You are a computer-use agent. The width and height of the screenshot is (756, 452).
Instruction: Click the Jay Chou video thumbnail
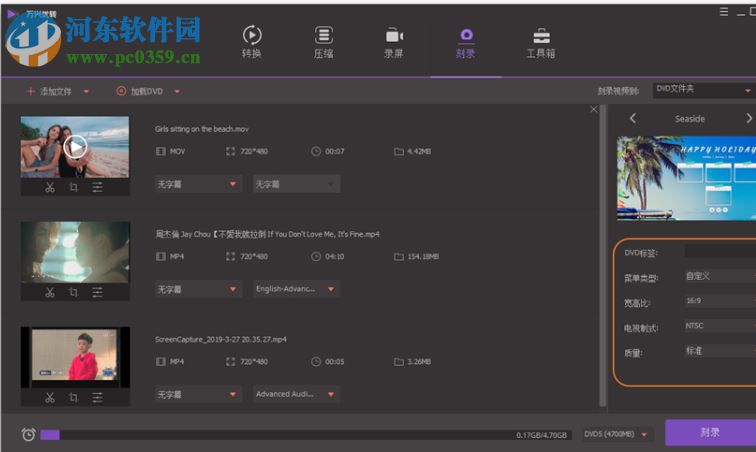click(x=75, y=252)
